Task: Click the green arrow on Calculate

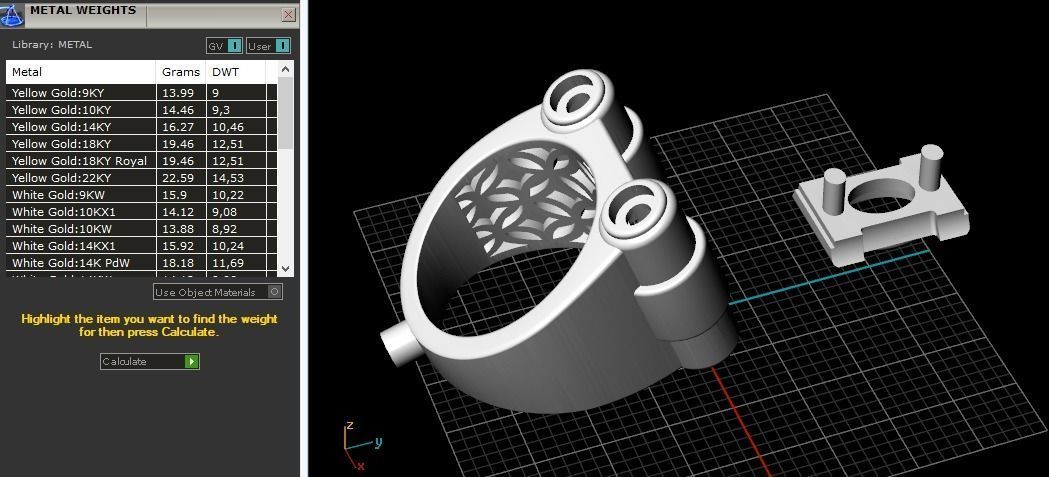Action: (191, 361)
